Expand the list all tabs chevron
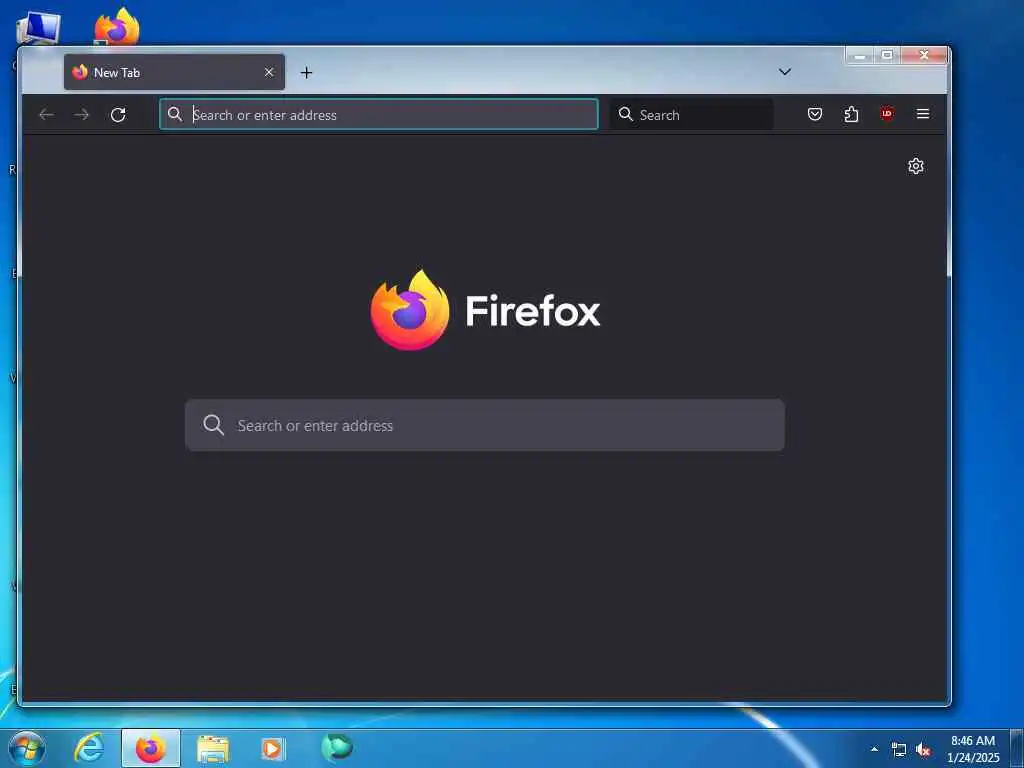 pyautogui.click(x=785, y=72)
